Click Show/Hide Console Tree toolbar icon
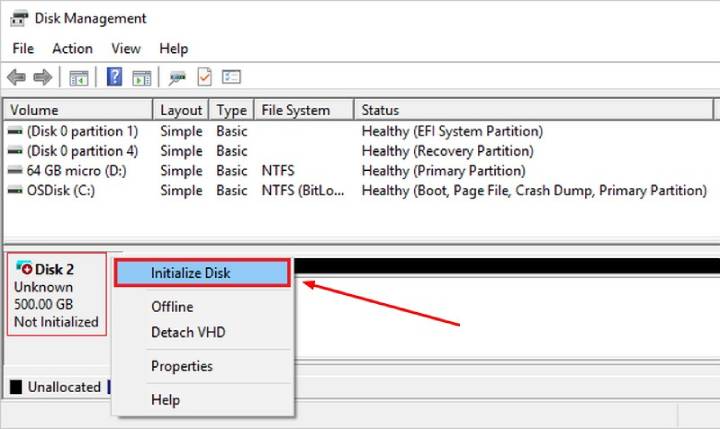 [x=79, y=78]
